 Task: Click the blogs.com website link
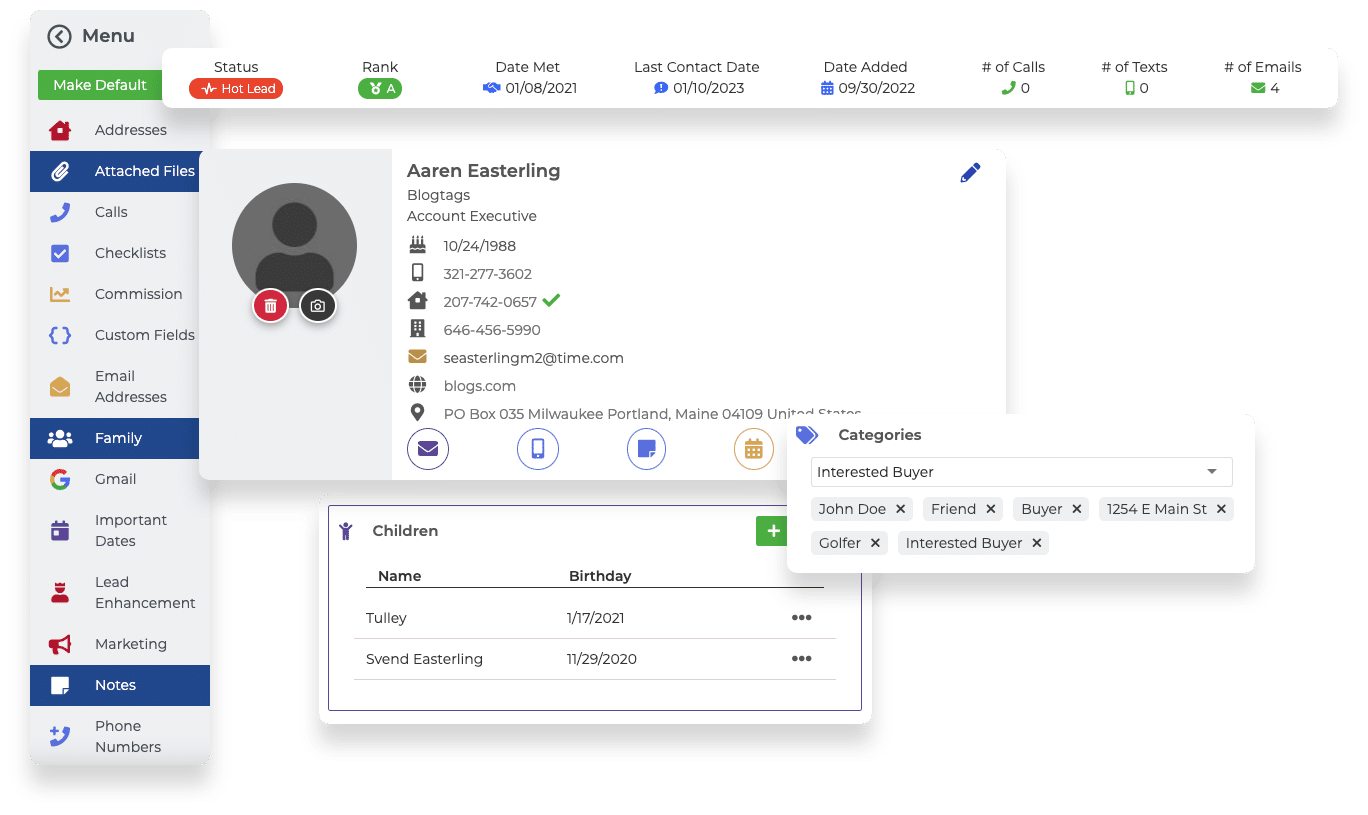coord(480,386)
